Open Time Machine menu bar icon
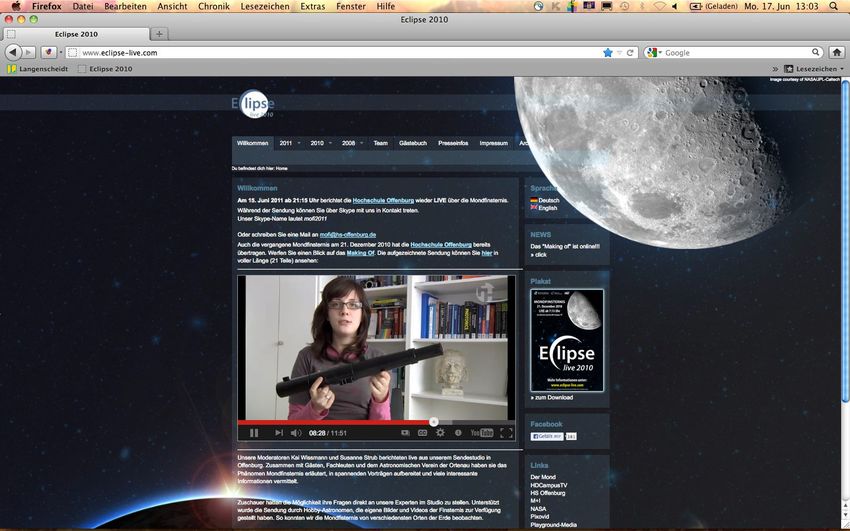 pyautogui.click(x=624, y=6)
